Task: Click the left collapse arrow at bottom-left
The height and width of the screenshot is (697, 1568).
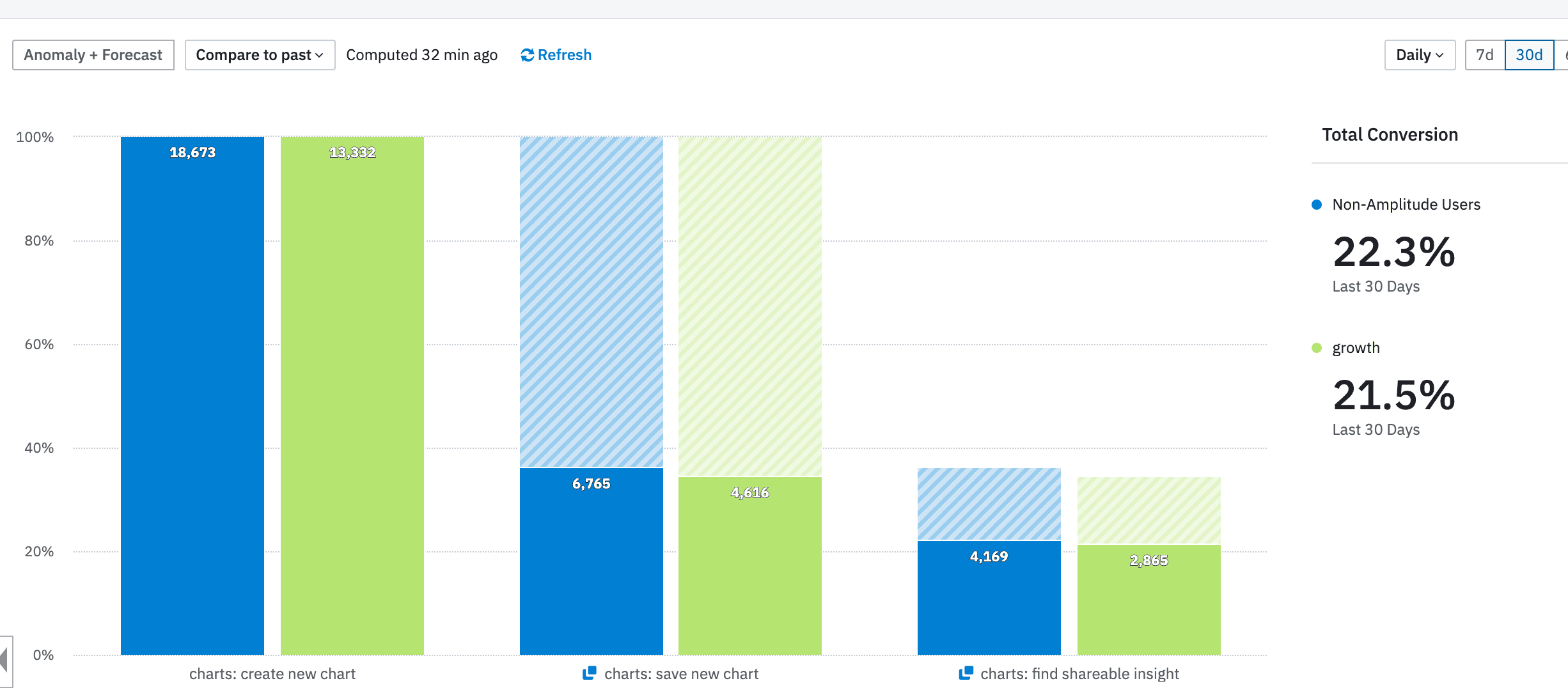Action: (4, 660)
